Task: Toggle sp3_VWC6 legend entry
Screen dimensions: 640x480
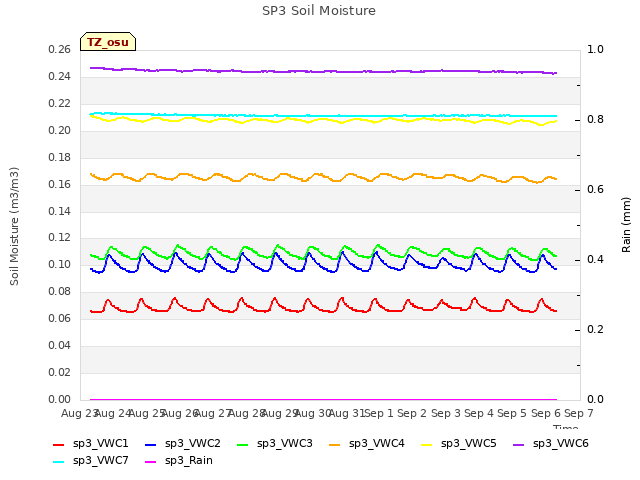Action: point(551,444)
